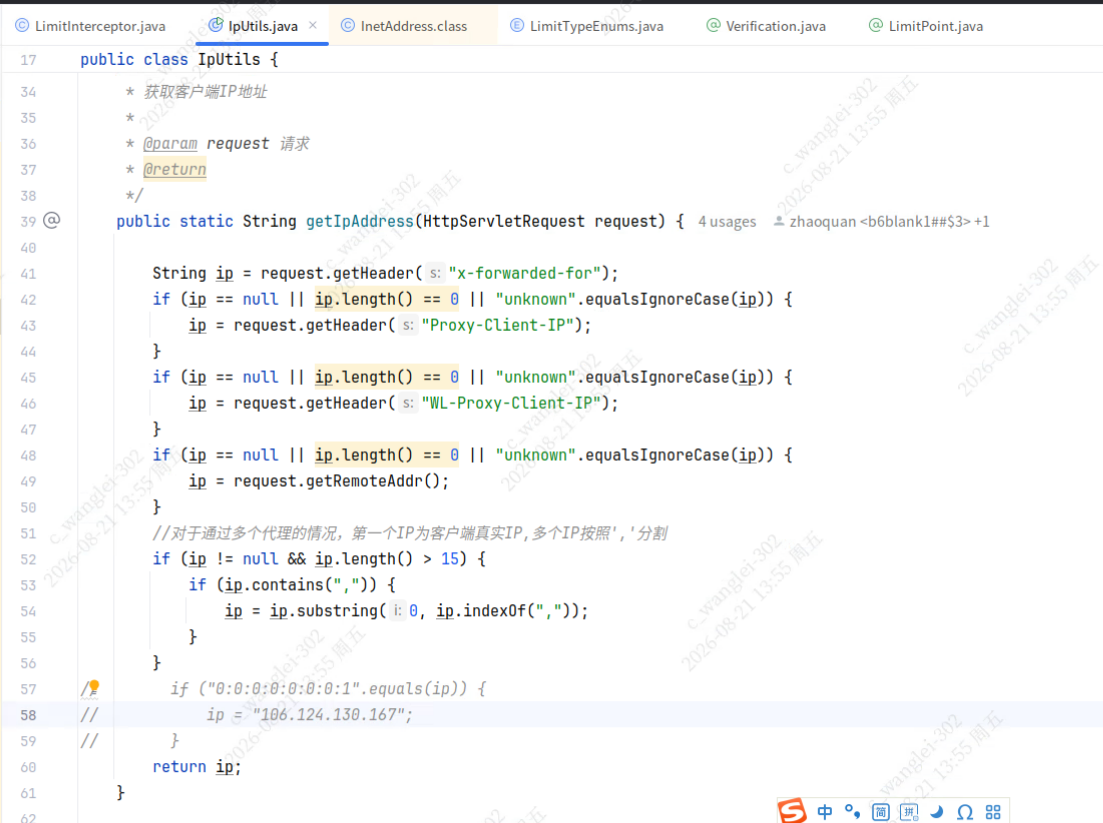The height and width of the screenshot is (823, 1103).
Task: Click the HttpServletRequest parameter type
Action: [x=503, y=222]
